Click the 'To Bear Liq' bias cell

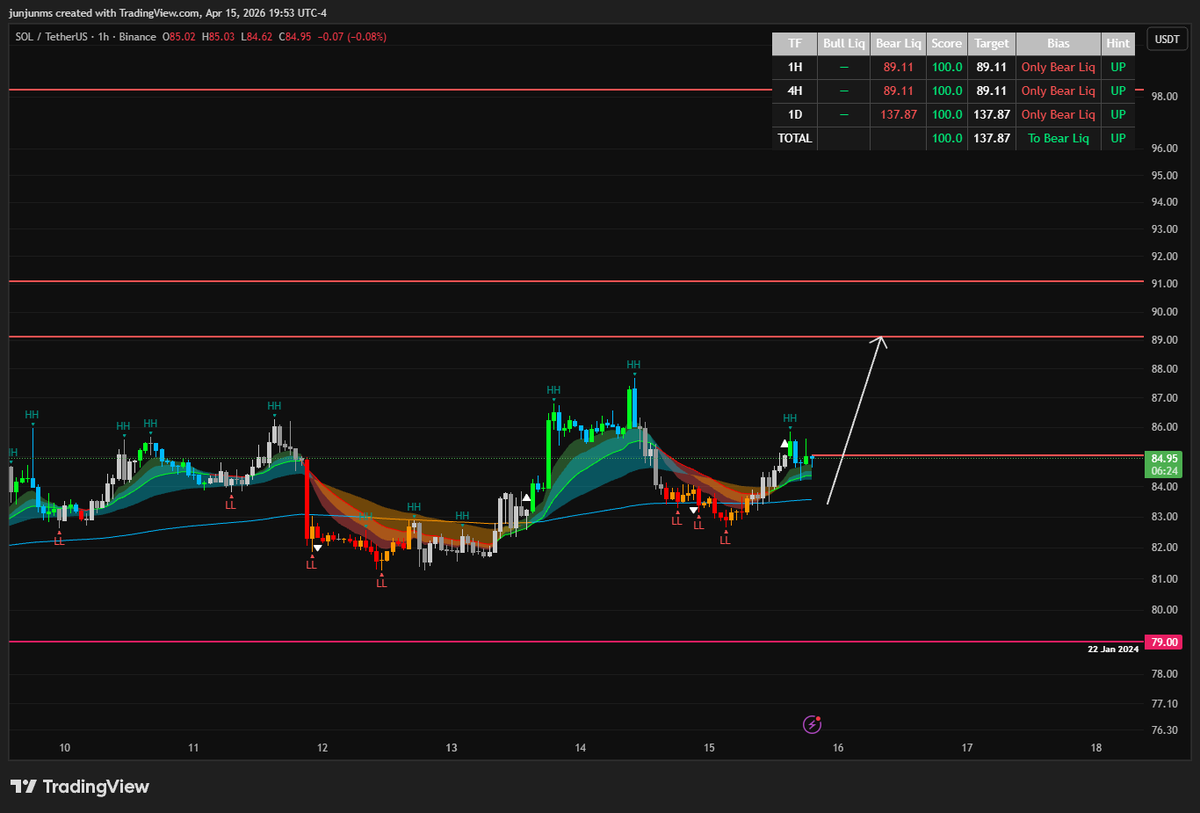pyautogui.click(x=1058, y=138)
